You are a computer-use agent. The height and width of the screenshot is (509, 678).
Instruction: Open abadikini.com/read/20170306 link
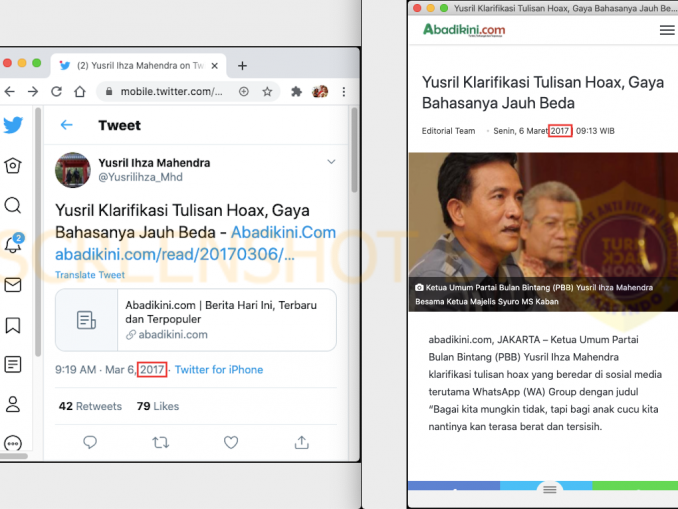pos(175,254)
